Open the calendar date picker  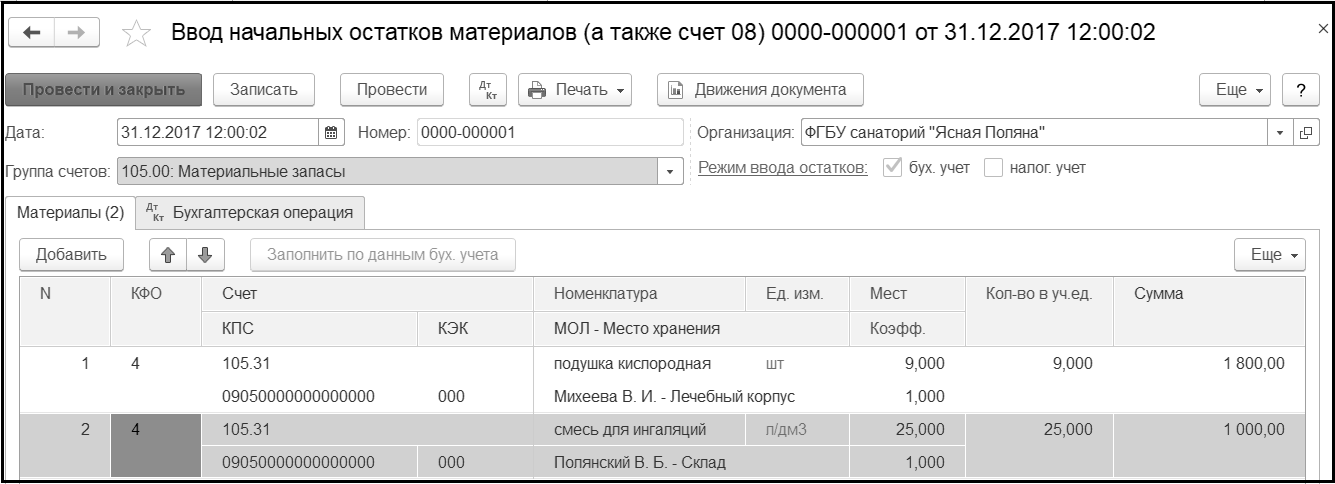332,133
